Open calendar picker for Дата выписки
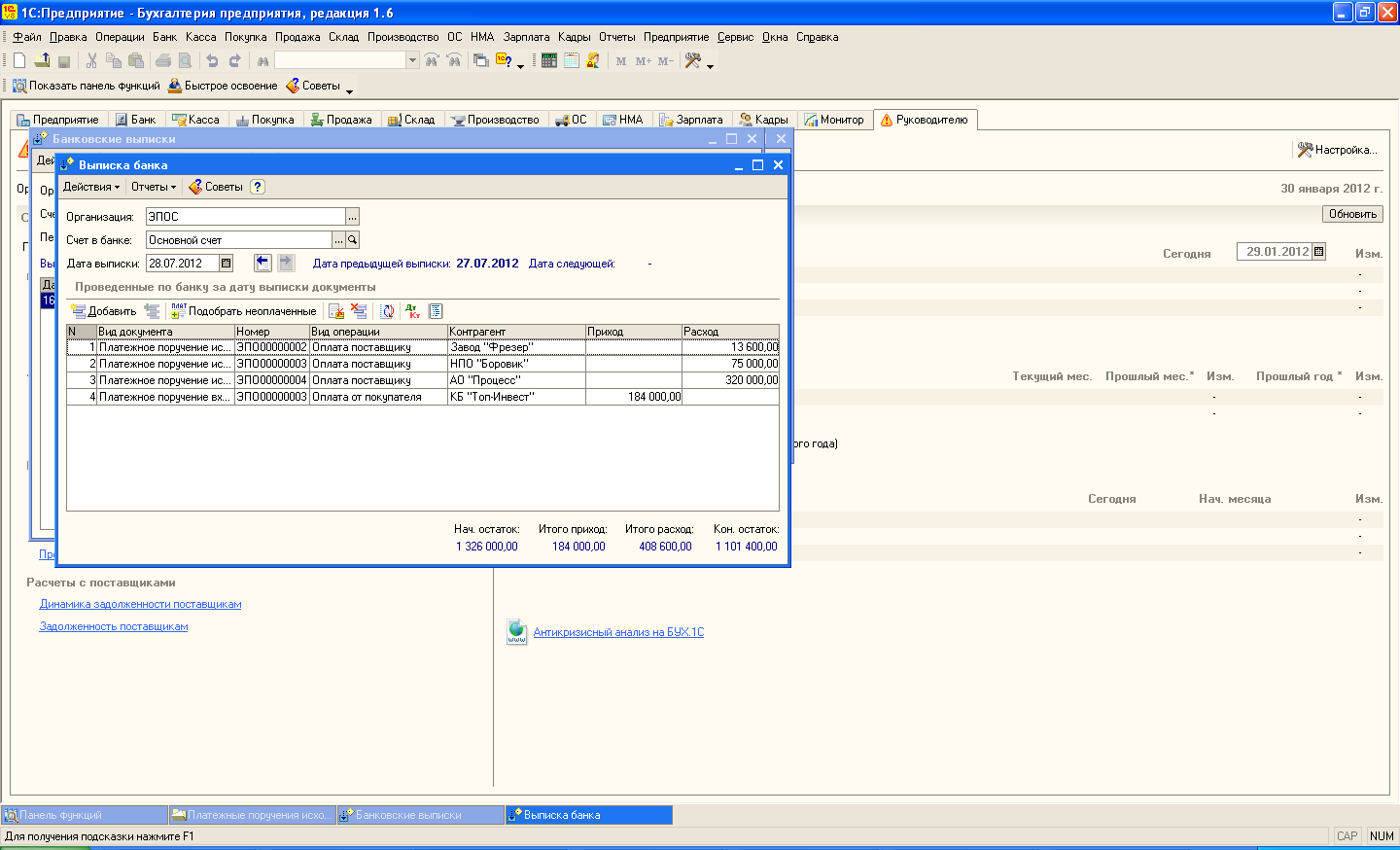Image resolution: width=1400 pixels, height=850 pixels. click(x=227, y=264)
